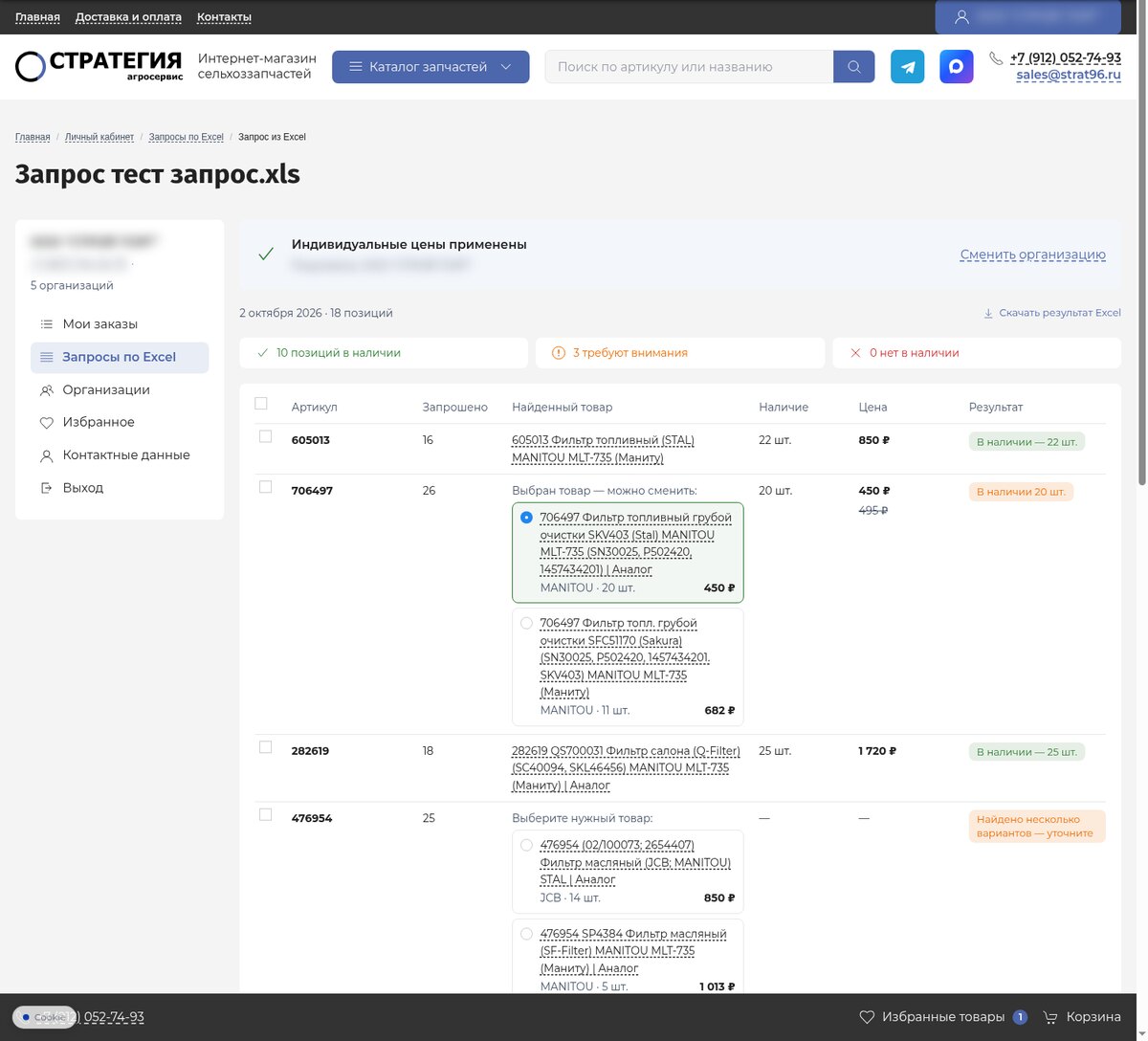Open the cart icon next to Корзина

click(x=1050, y=1017)
